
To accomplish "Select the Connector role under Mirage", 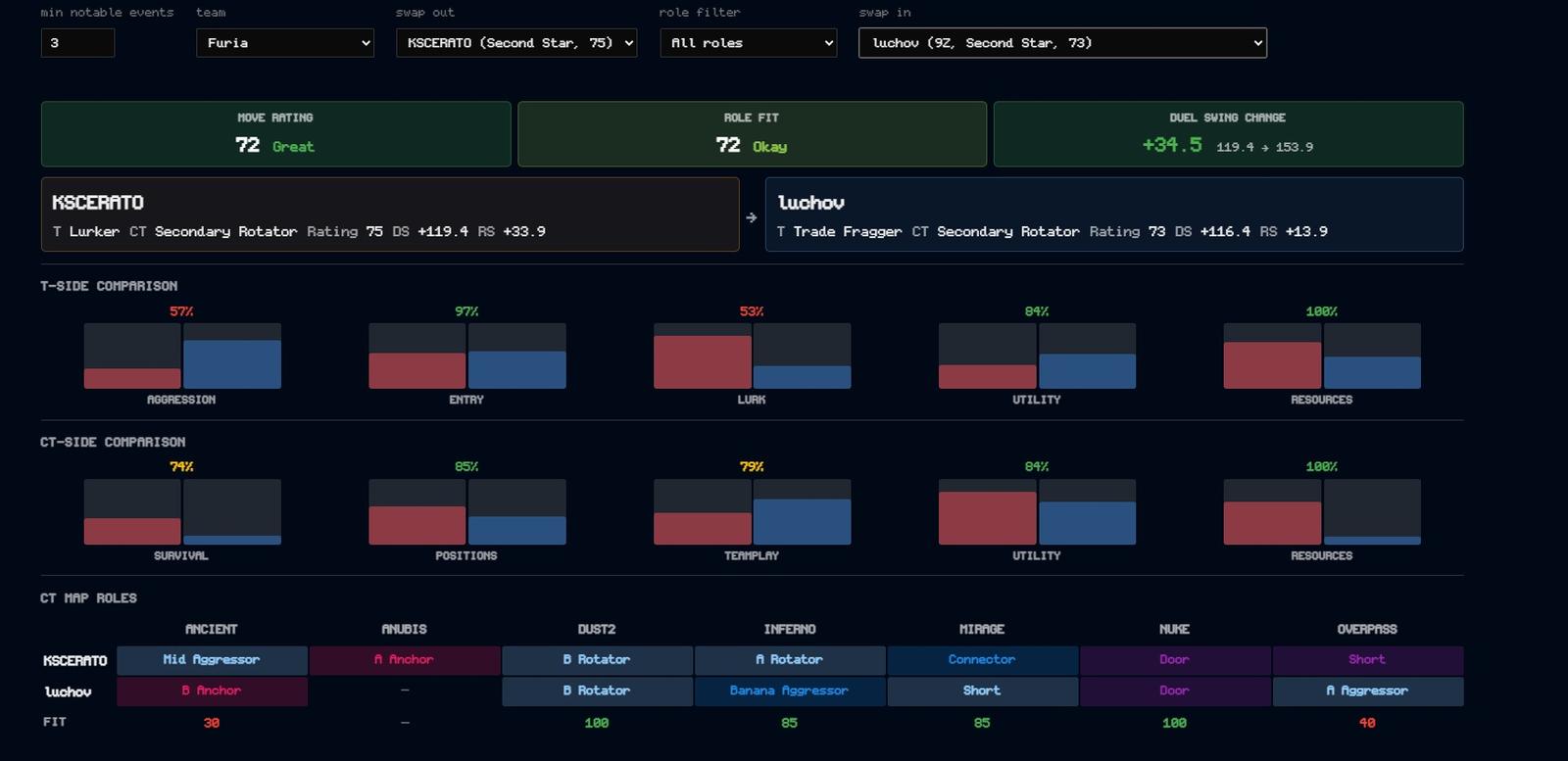I will [x=982, y=660].
